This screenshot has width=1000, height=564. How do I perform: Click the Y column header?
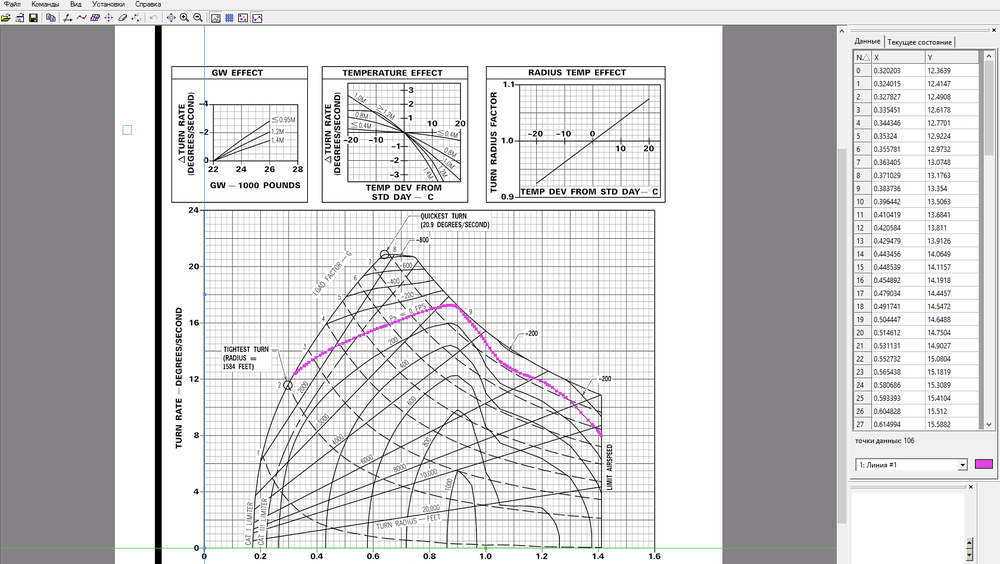coord(952,57)
